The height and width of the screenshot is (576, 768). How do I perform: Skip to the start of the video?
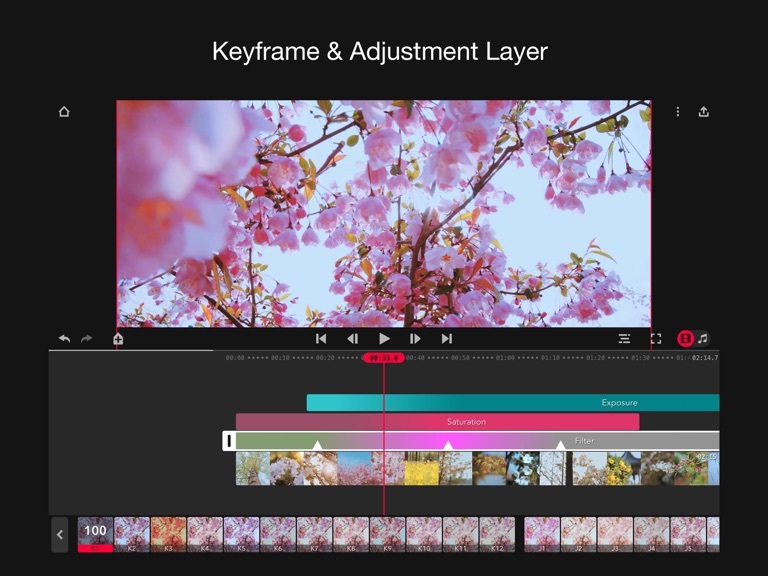pos(321,339)
